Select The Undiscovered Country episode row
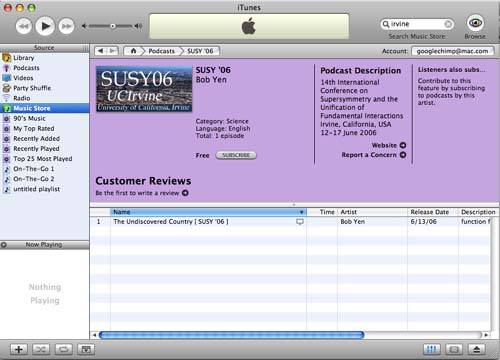Image resolution: width=500 pixels, height=360 pixels. 290,222
